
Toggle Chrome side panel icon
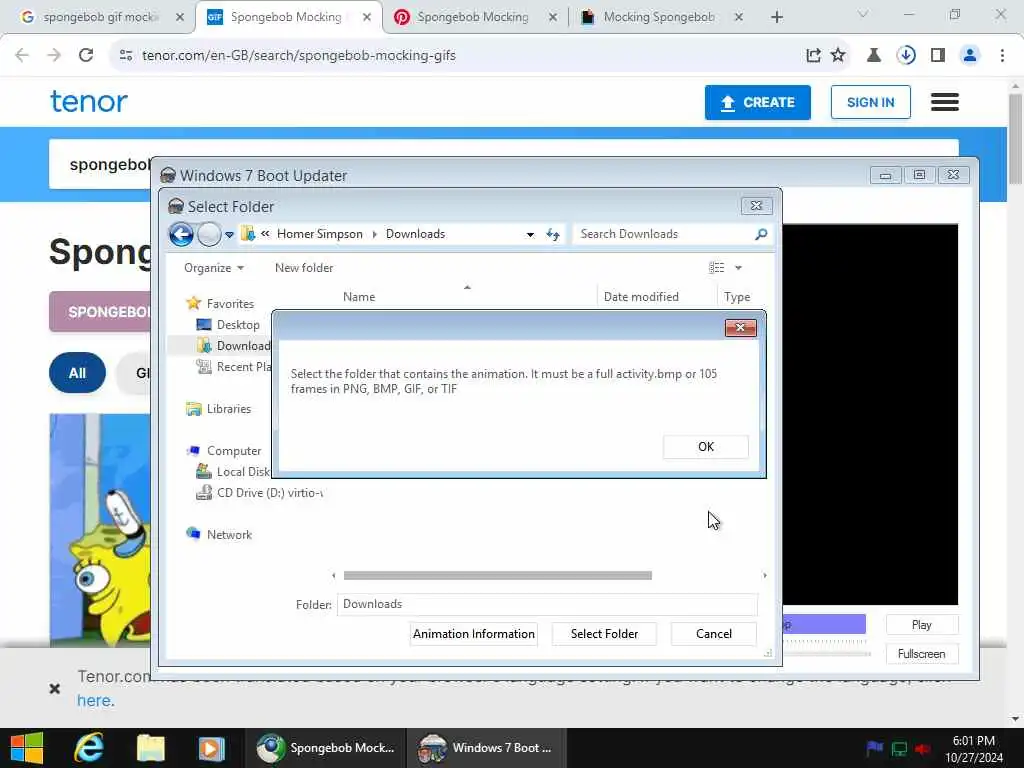click(x=938, y=56)
